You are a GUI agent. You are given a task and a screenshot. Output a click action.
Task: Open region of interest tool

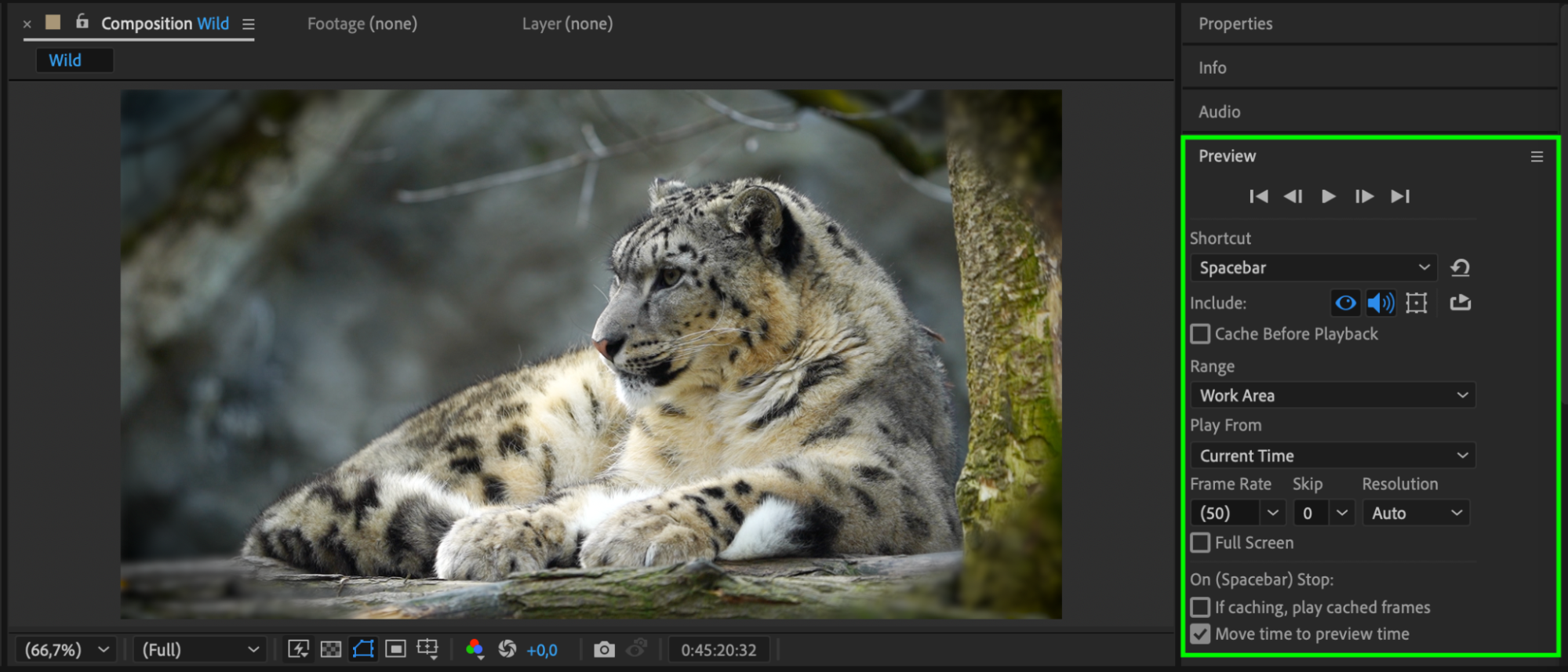click(396, 649)
